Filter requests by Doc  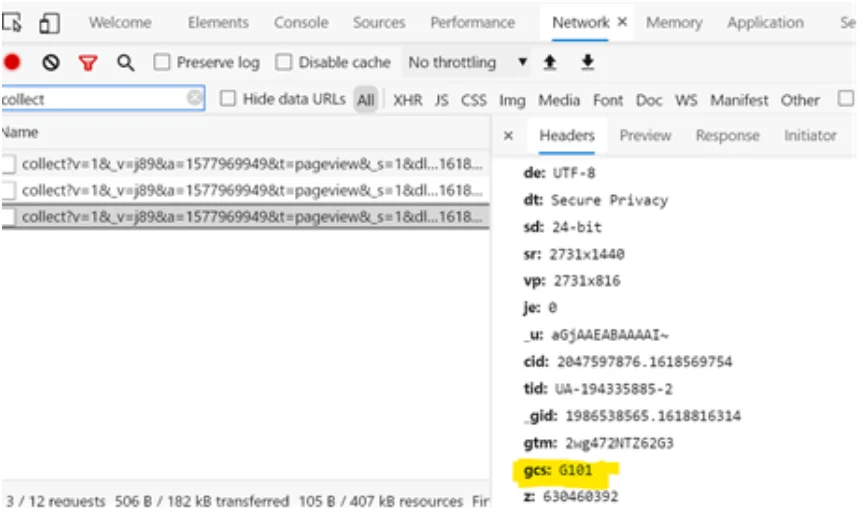649,100
